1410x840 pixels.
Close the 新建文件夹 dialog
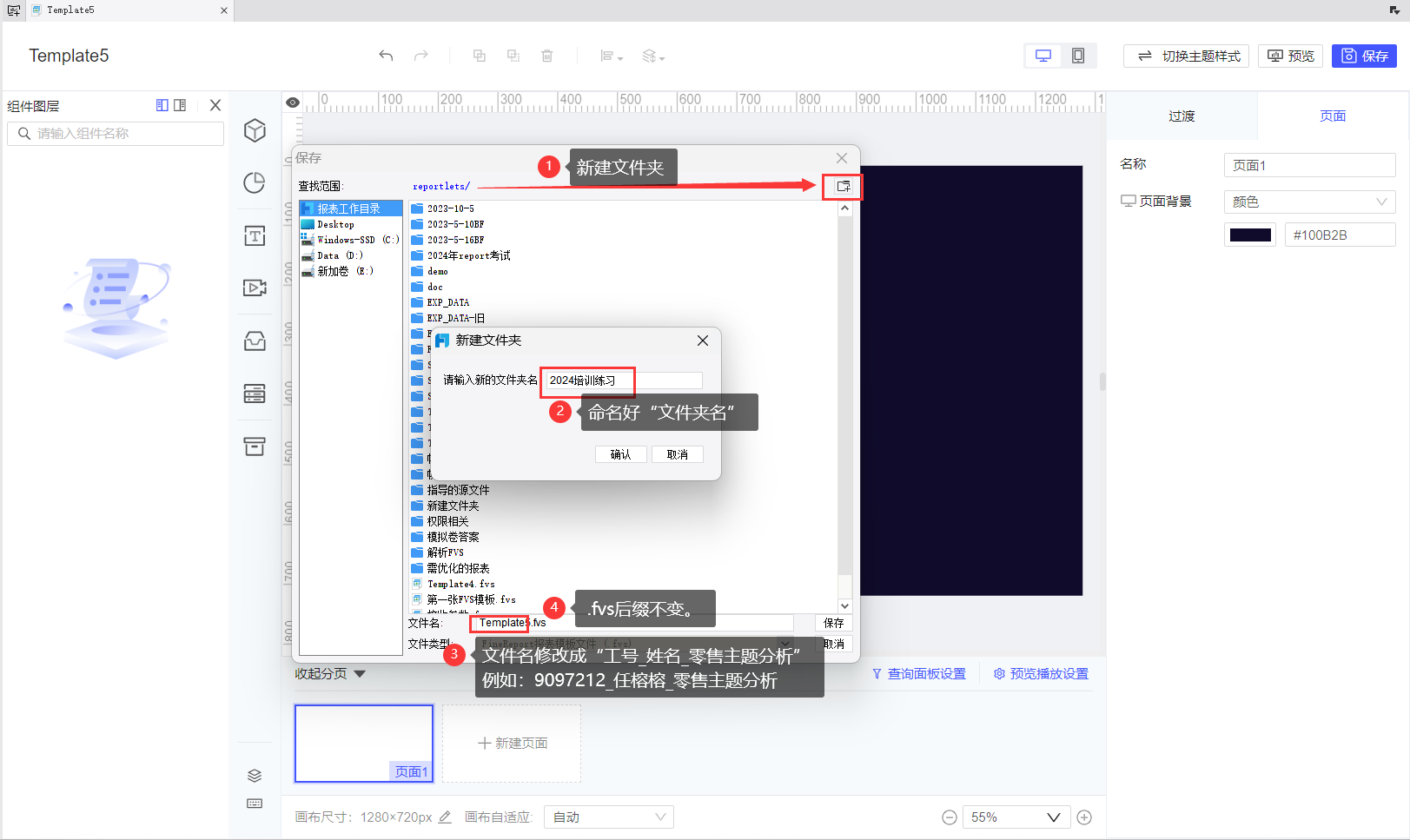703,341
